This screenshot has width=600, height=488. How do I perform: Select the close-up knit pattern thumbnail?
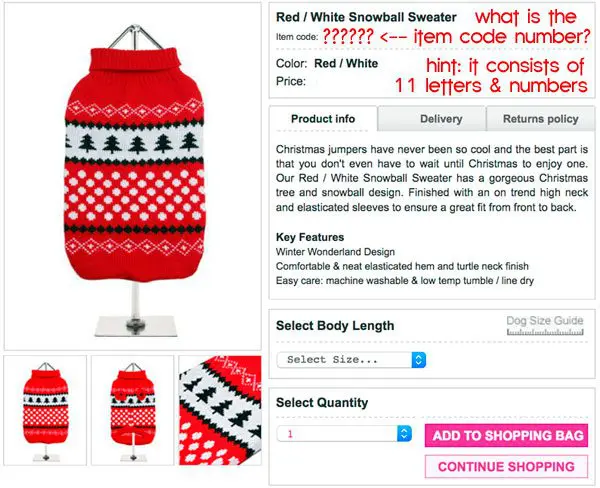[220, 410]
